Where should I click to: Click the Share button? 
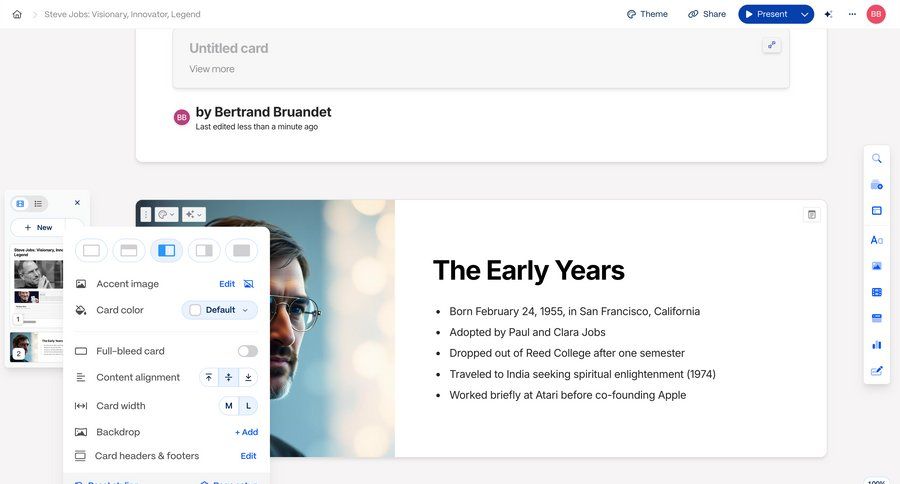707,14
